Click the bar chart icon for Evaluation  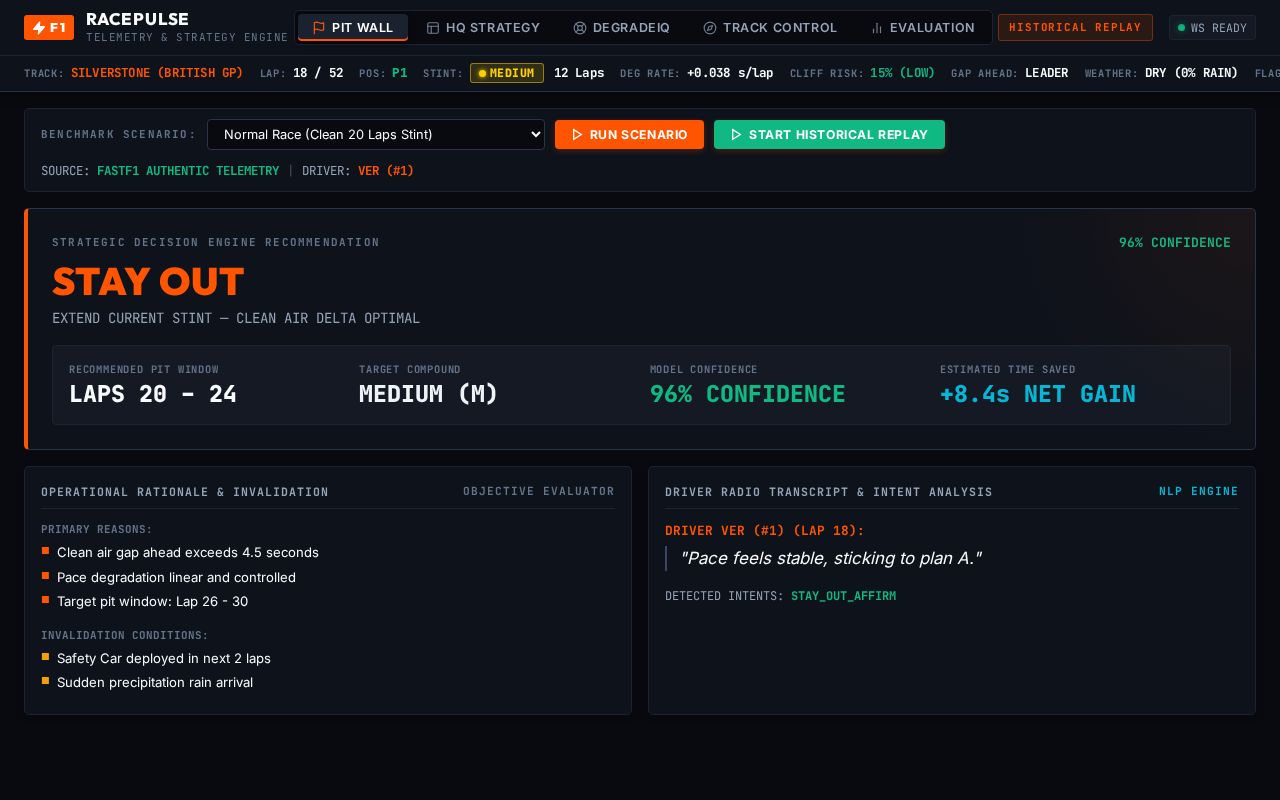877,28
